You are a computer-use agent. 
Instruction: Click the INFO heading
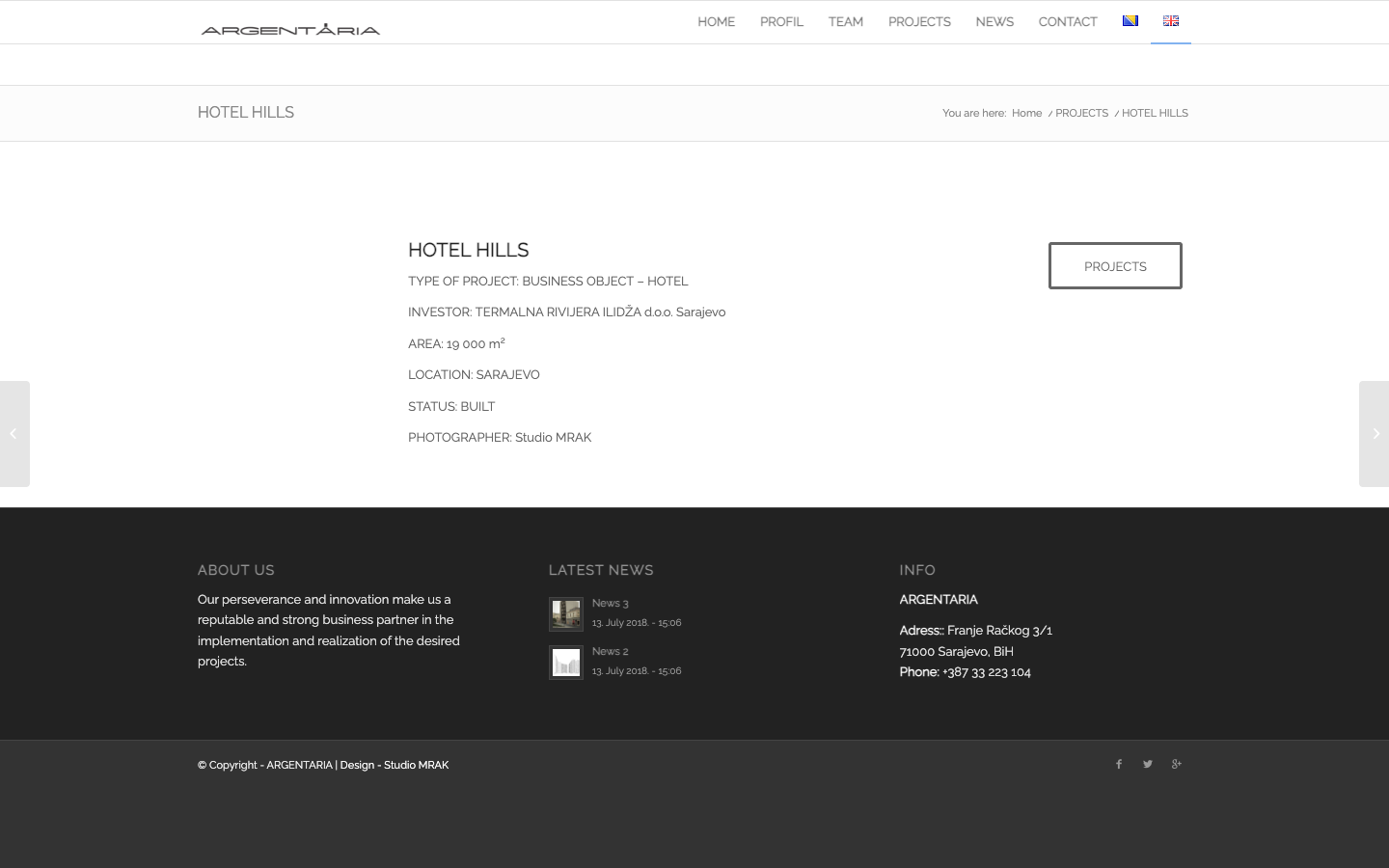click(917, 570)
